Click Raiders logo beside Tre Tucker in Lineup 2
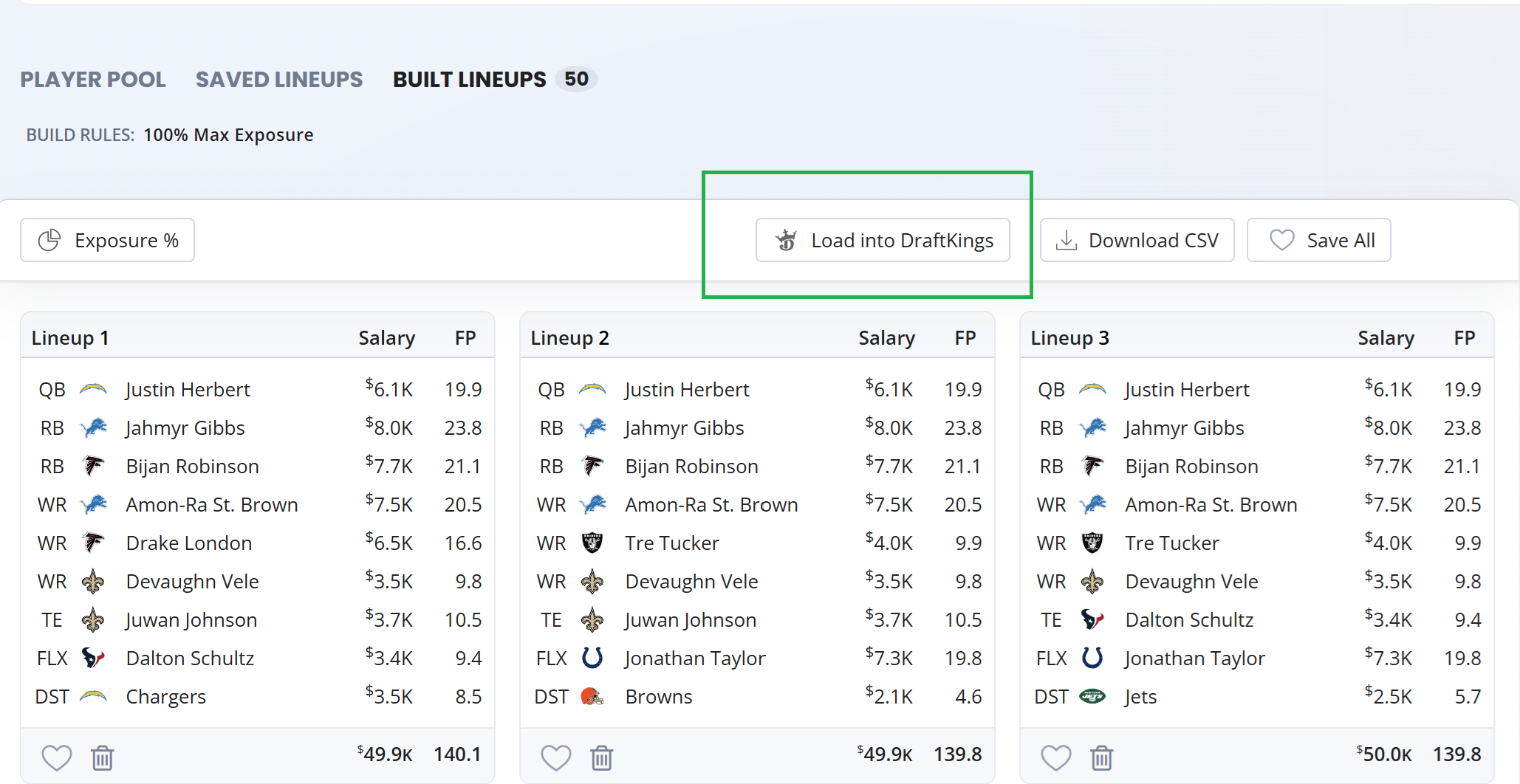 (592, 543)
